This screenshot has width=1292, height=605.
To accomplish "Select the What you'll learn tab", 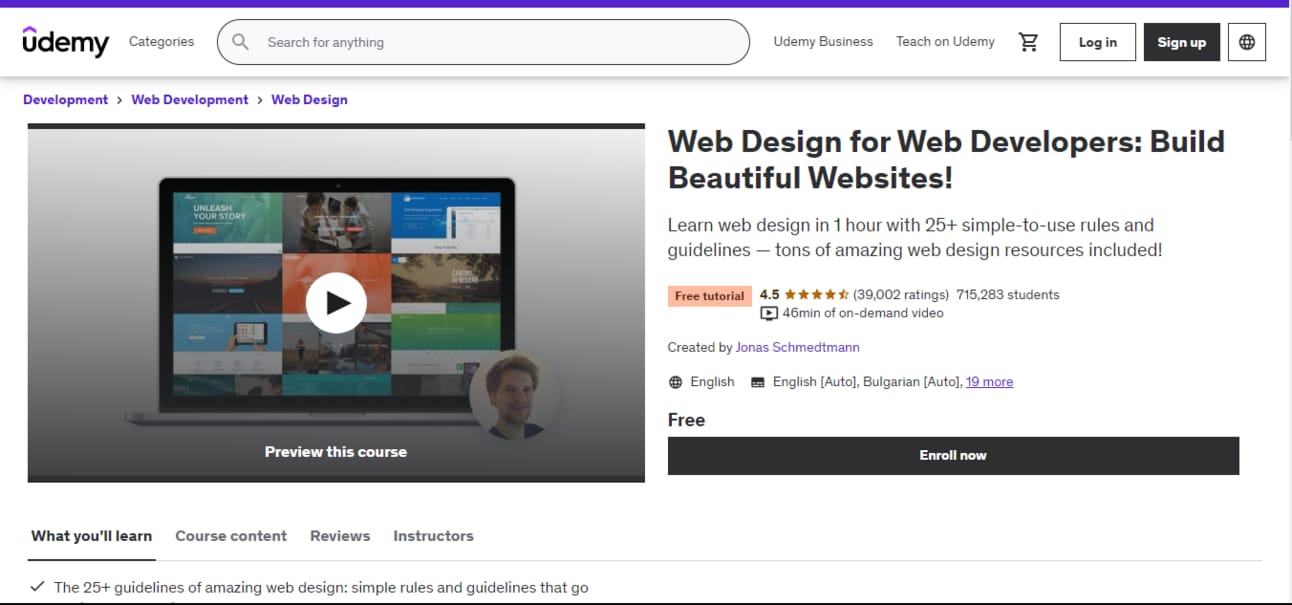I will pos(91,536).
